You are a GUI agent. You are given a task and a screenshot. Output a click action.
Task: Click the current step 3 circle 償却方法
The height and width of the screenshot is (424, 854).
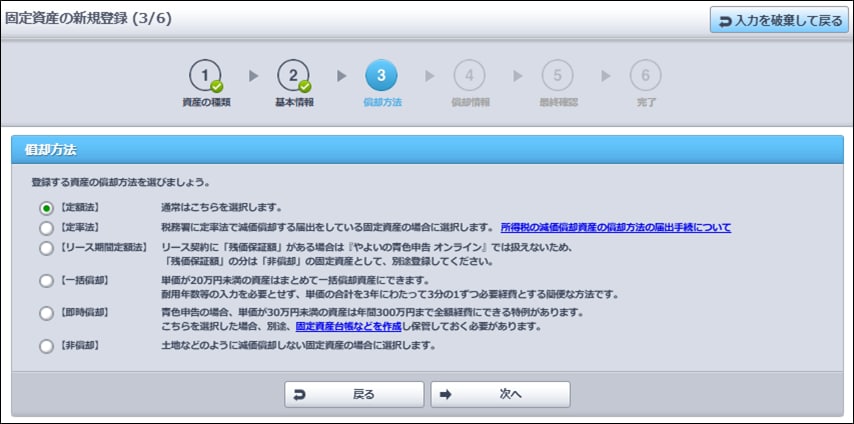click(x=381, y=76)
